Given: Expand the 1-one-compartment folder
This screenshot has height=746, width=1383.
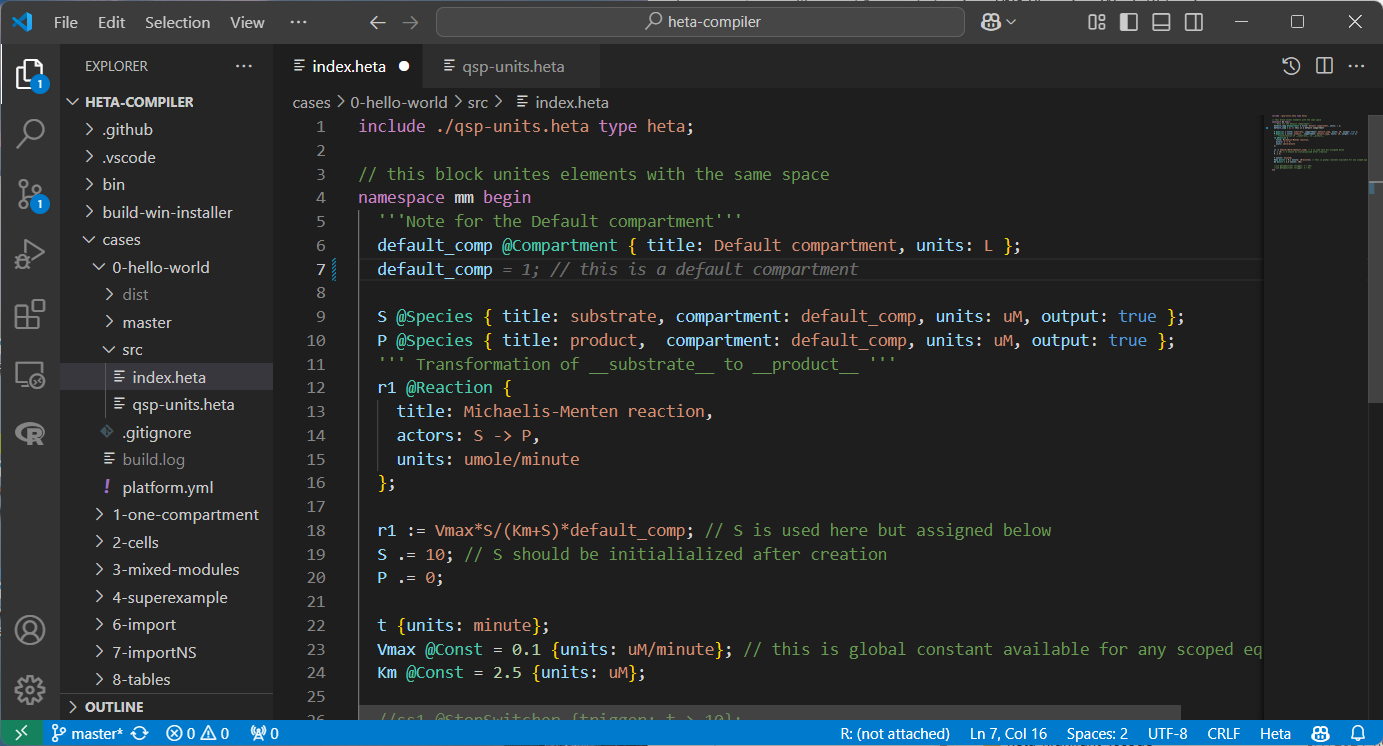Looking at the screenshot, I should coord(166,514).
